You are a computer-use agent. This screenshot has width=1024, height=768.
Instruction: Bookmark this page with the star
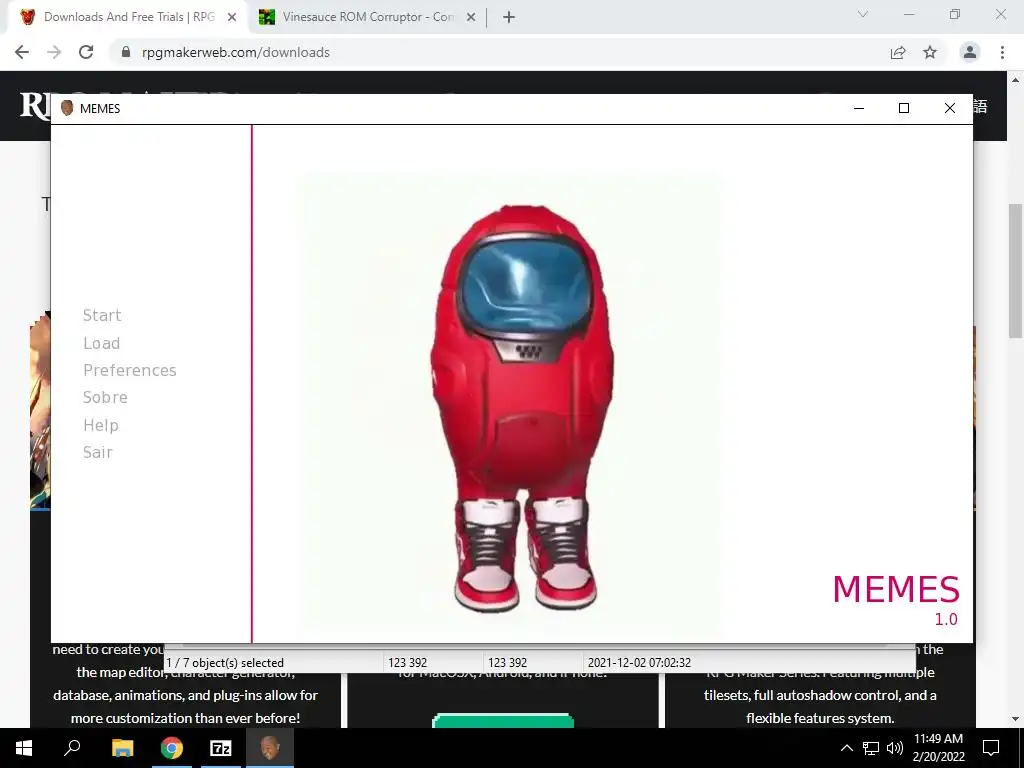coord(930,52)
